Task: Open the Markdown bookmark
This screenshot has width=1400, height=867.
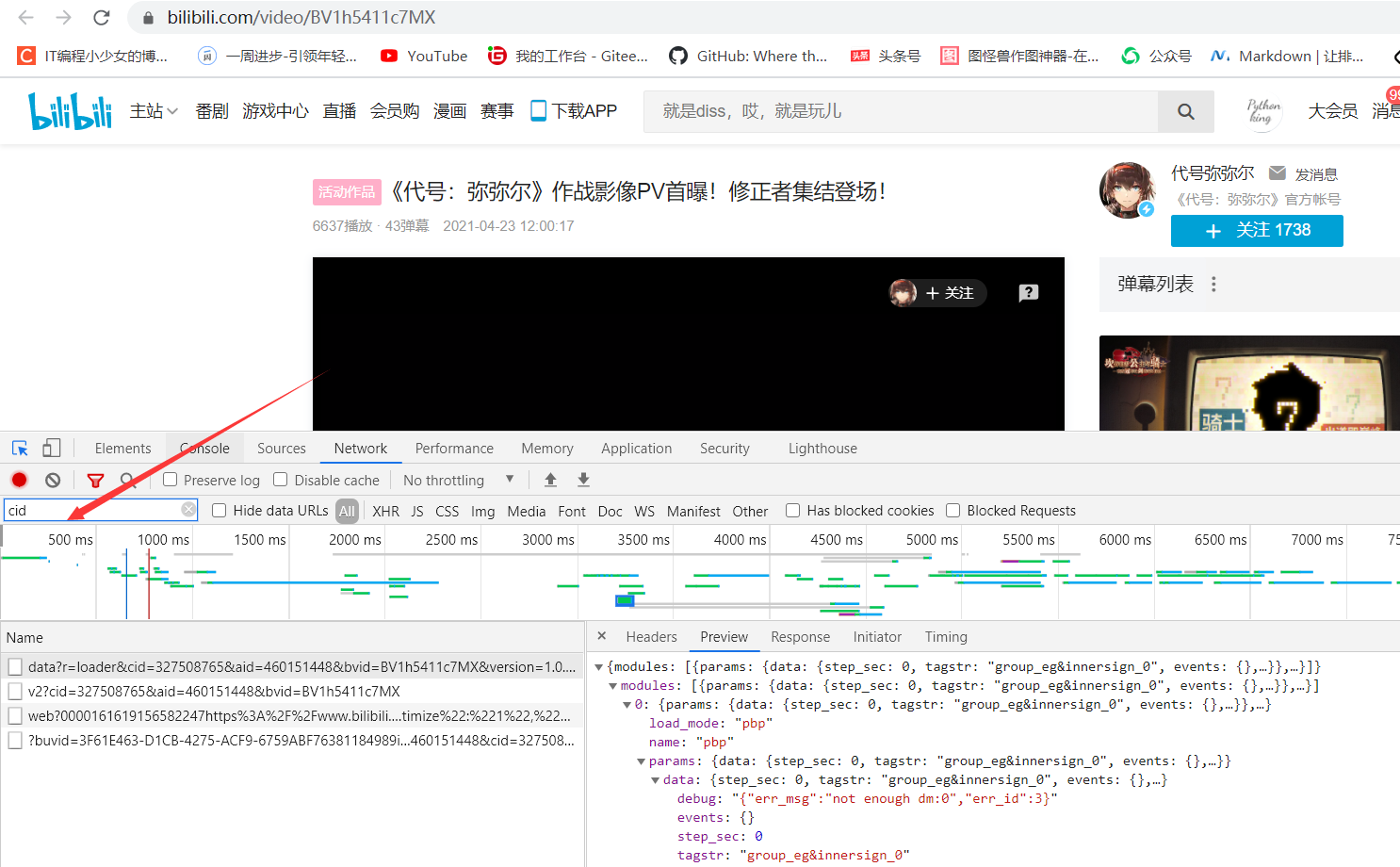Action: (x=1287, y=56)
